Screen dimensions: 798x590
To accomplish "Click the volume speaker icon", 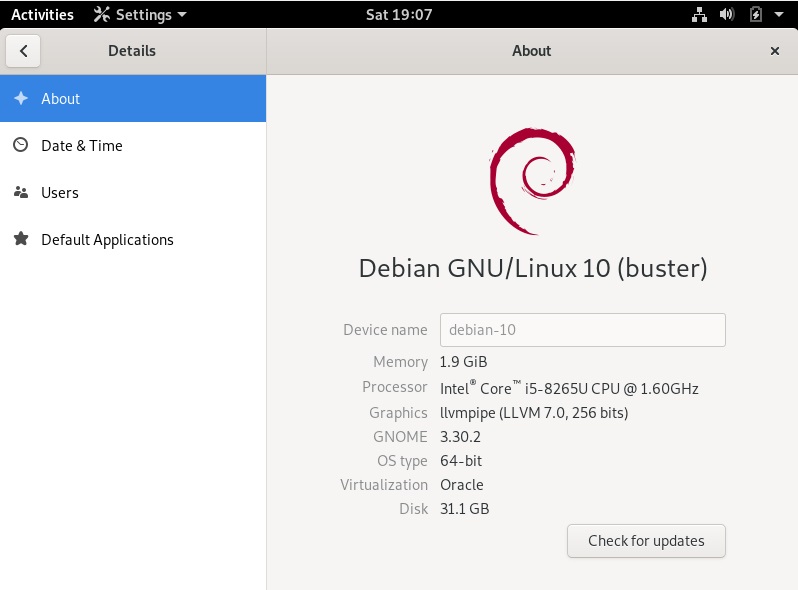I will tap(727, 14).
